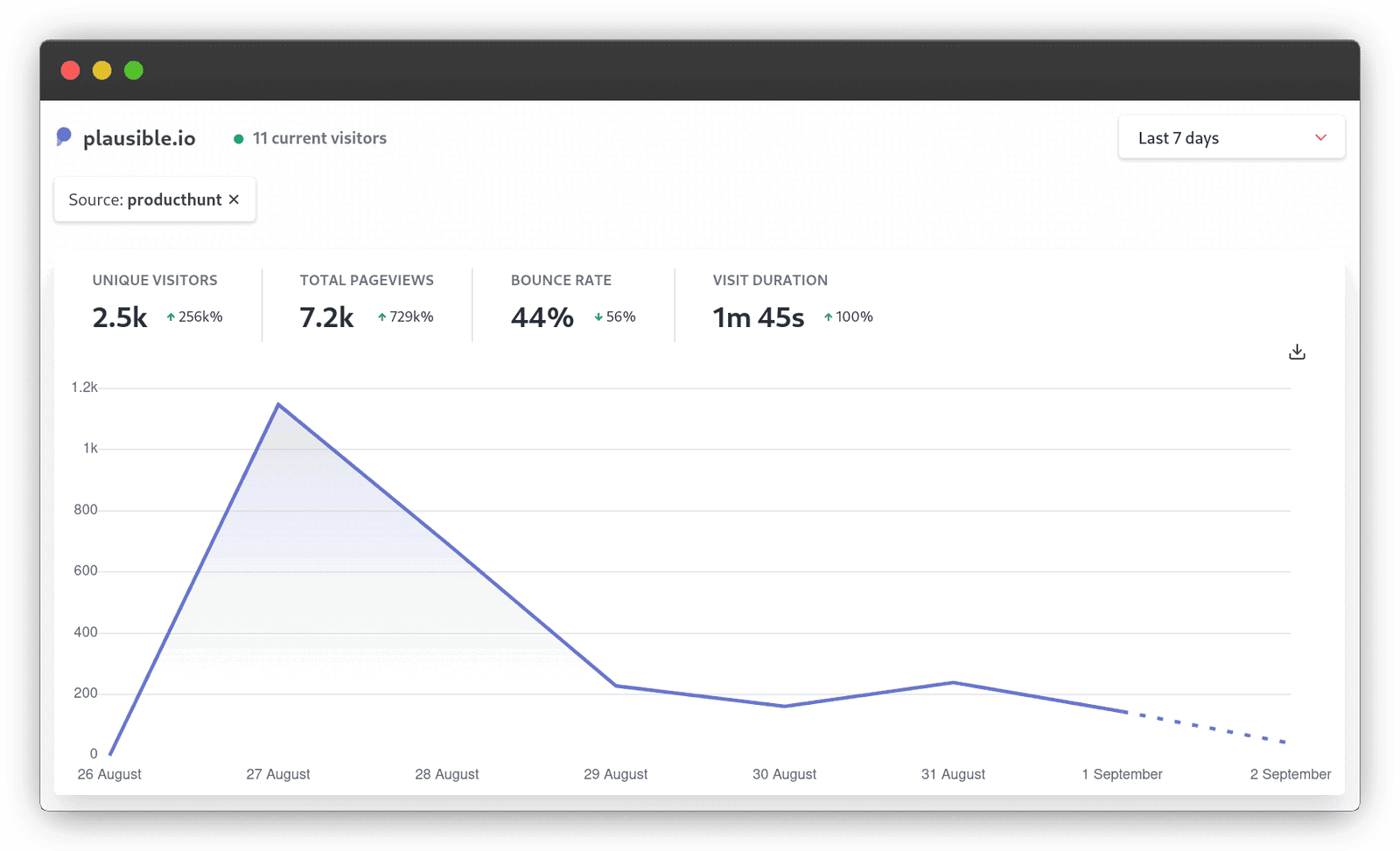Click the Plausible logo icon
Viewport: 1400px width, 851px height.
tap(64, 136)
